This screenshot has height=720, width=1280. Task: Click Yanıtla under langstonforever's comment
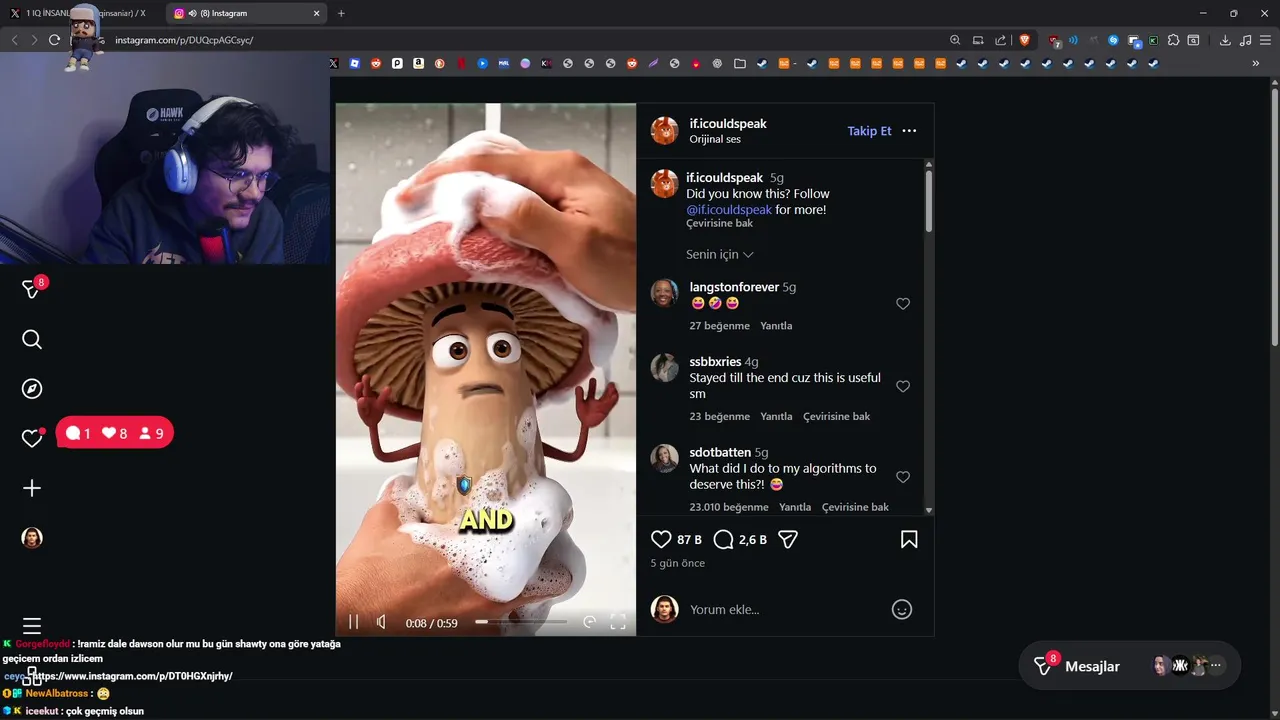click(x=776, y=326)
